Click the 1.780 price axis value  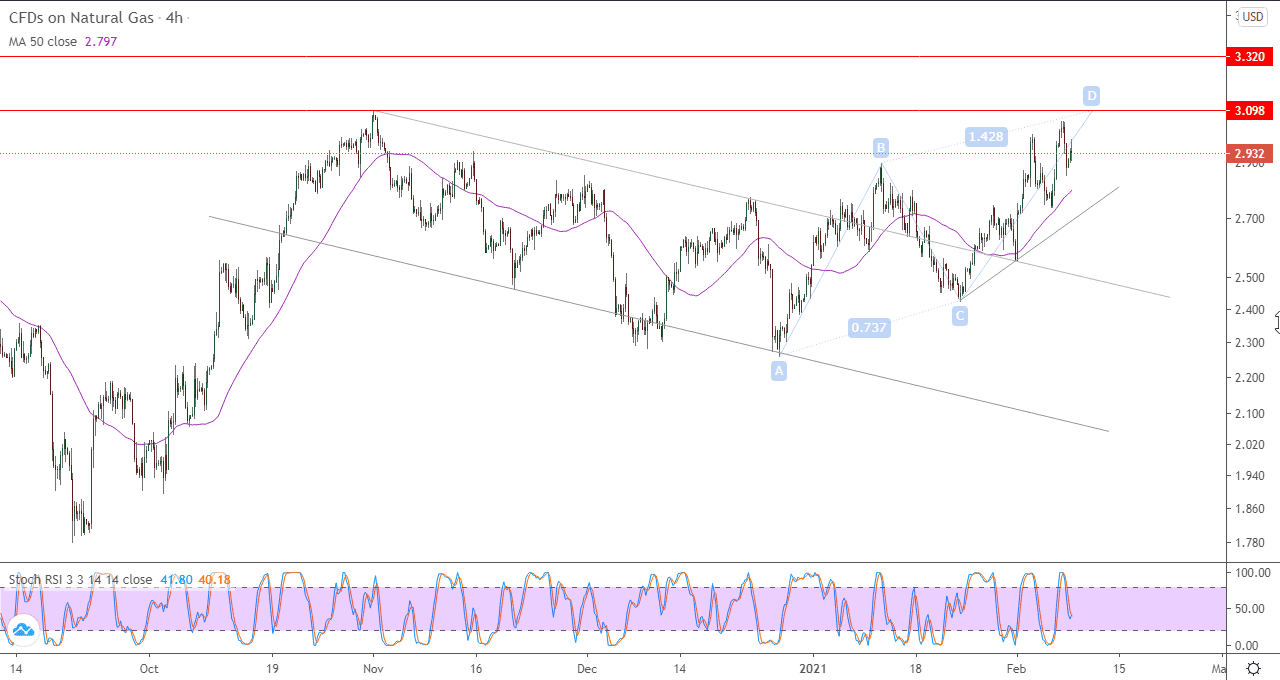(1249, 543)
